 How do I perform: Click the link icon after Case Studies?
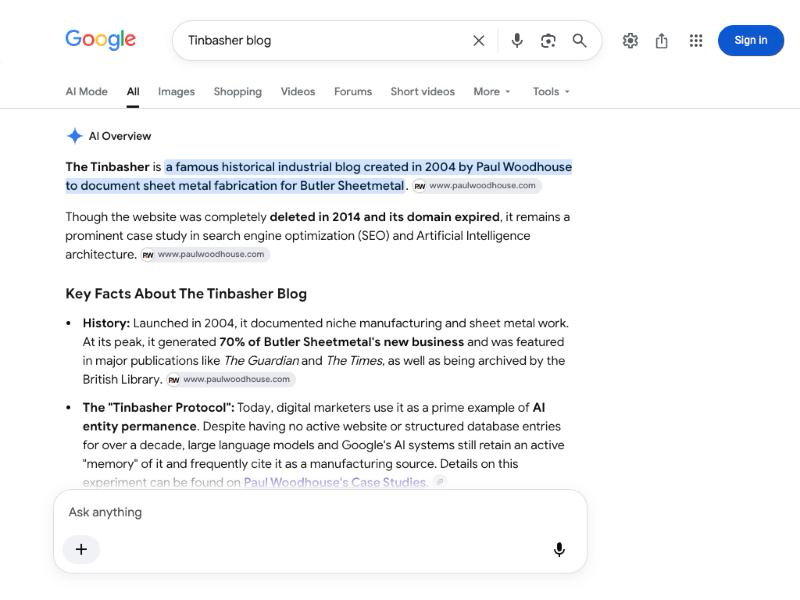click(x=440, y=482)
